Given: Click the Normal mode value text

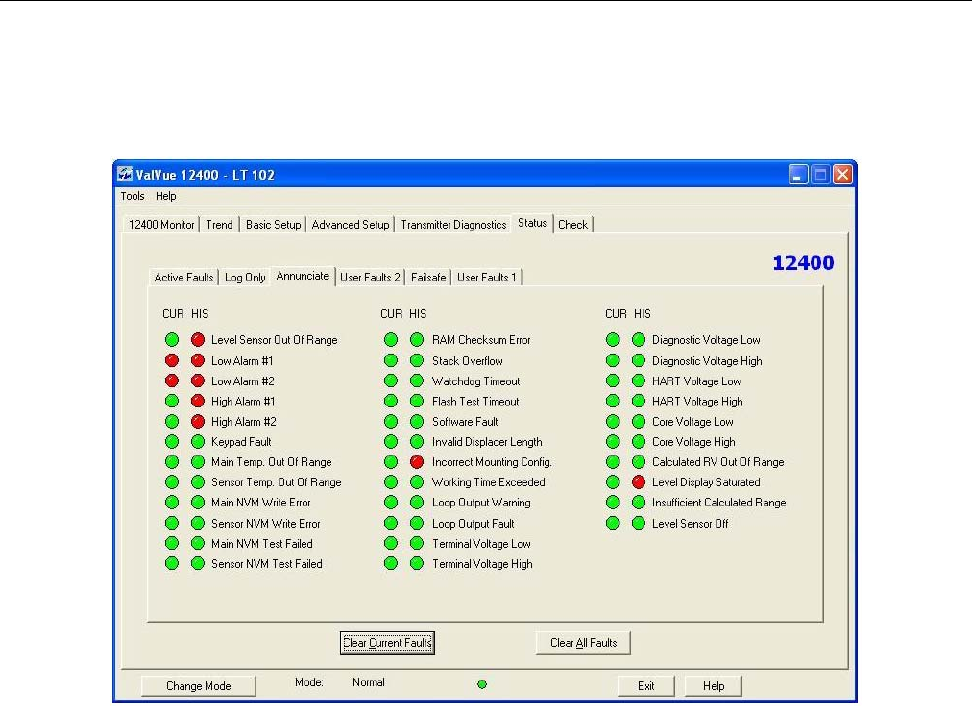Looking at the screenshot, I should [x=368, y=682].
